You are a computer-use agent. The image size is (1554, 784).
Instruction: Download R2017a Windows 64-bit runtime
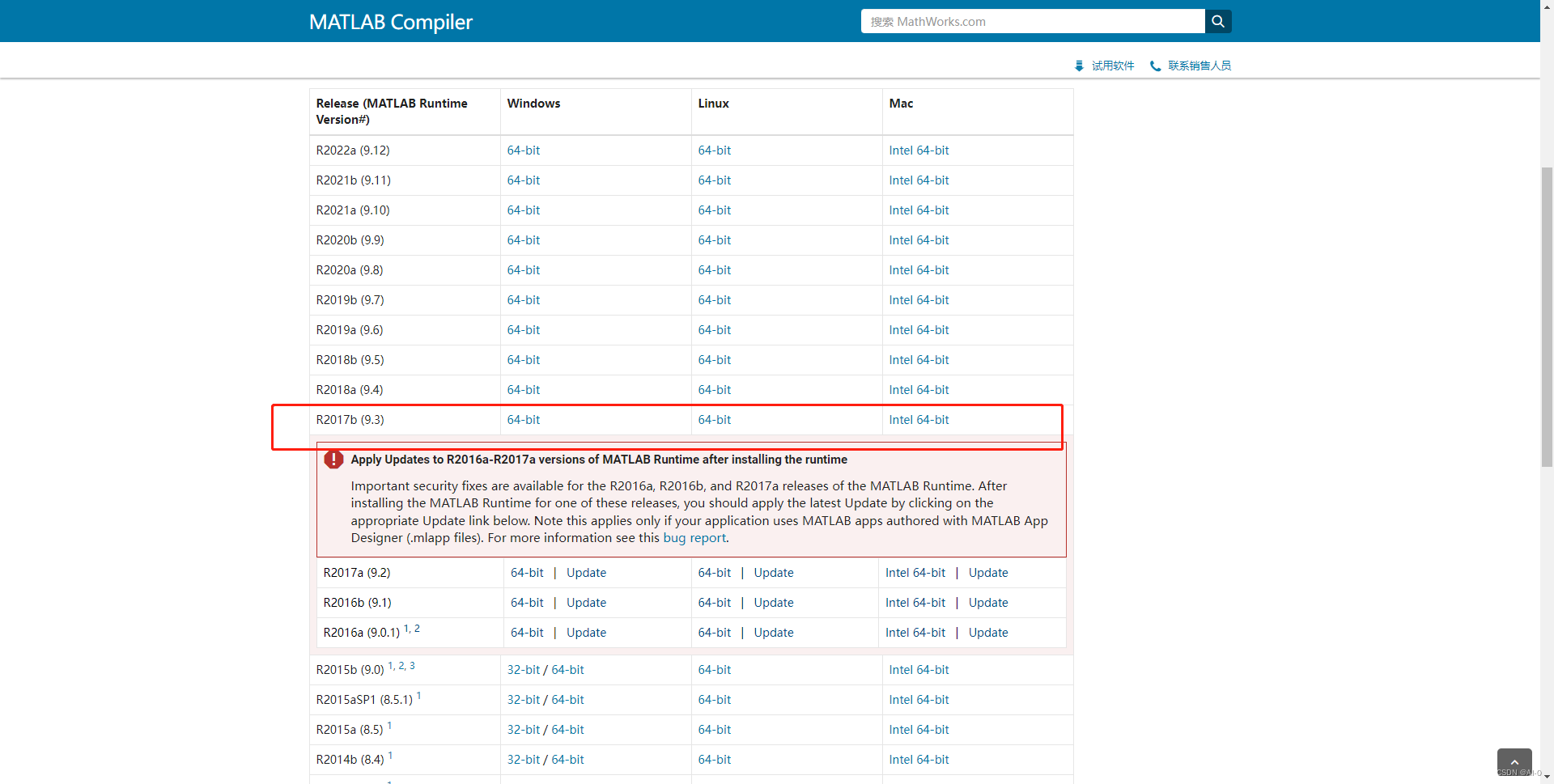(x=527, y=573)
